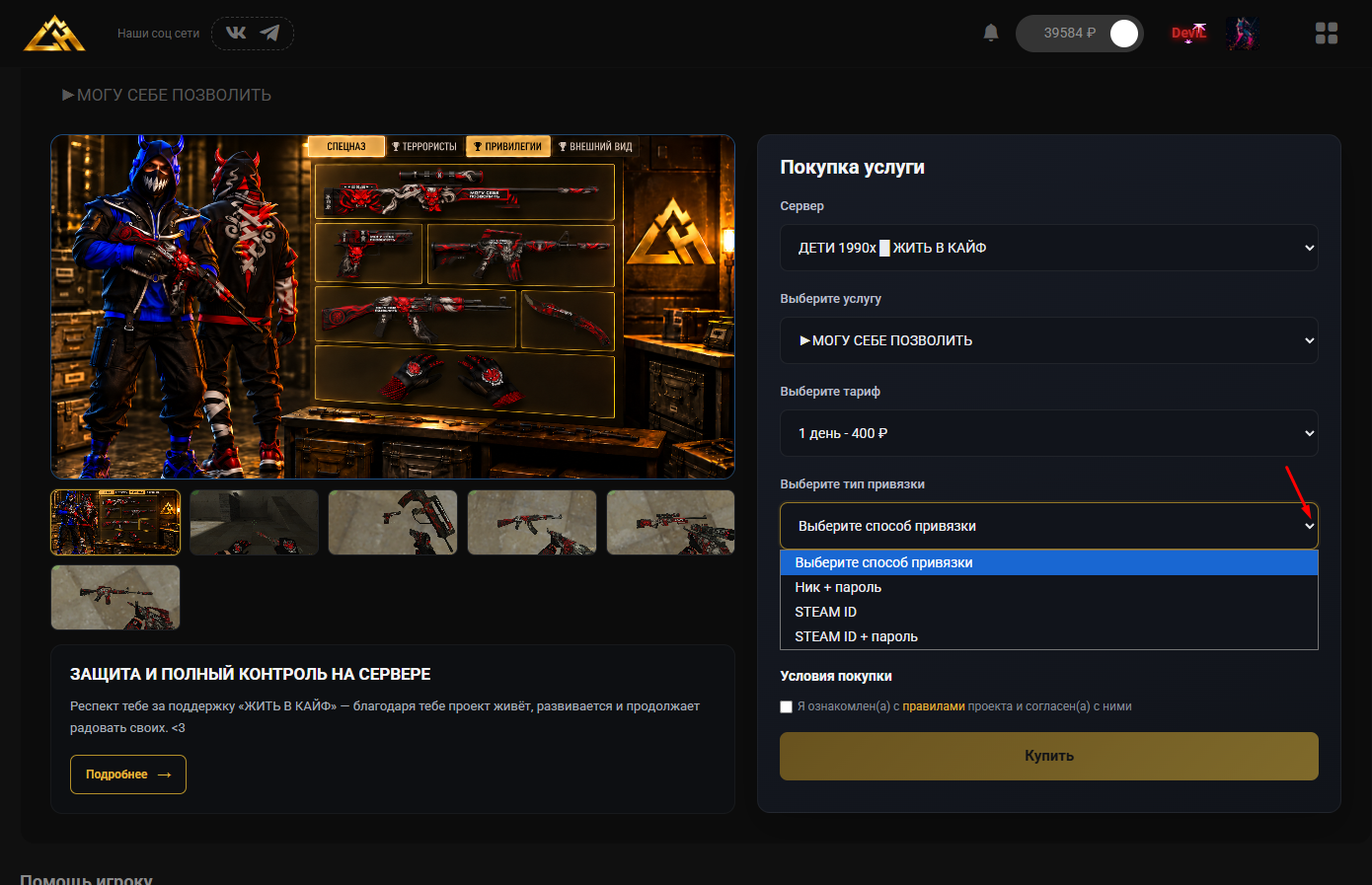1372x885 pixels.
Task: Collapse the binding type dropdown field
Action: (x=1049, y=526)
